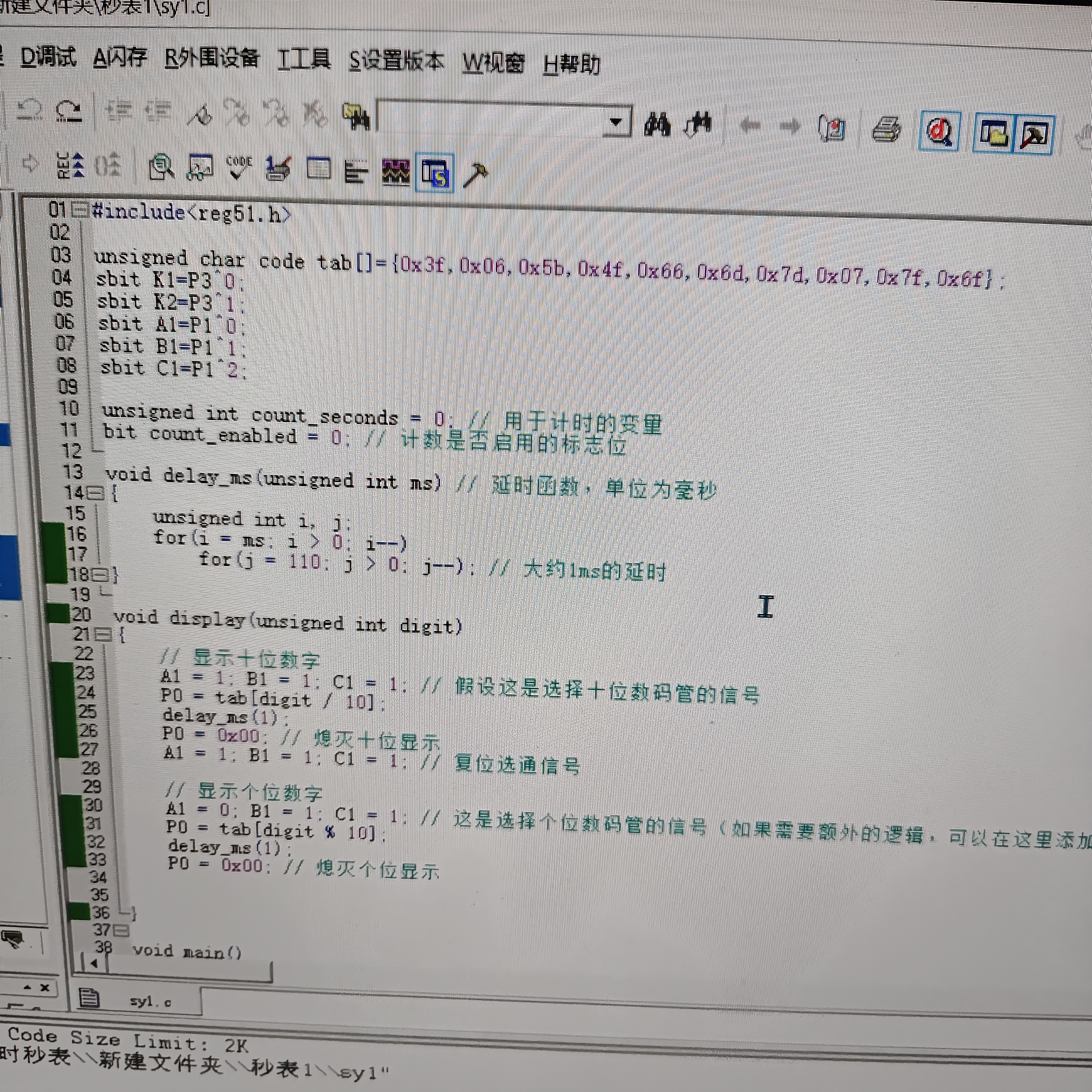Viewport: 1092px width, 1092px height.
Task: Open the Logic Analyzer icon
Action: [x=396, y=171]
